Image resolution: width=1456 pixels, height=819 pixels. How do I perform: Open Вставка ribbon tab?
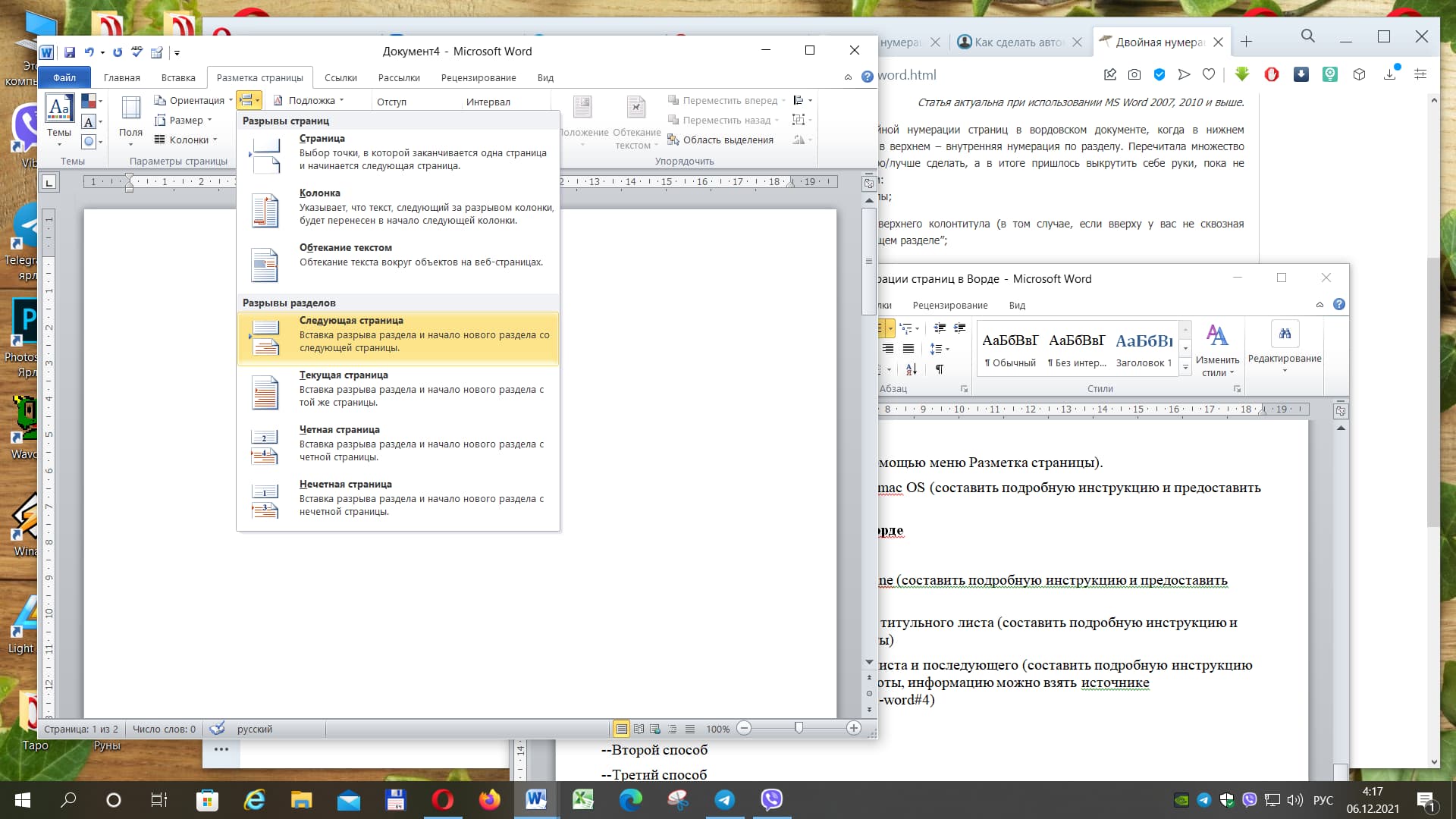pos(178,78)
